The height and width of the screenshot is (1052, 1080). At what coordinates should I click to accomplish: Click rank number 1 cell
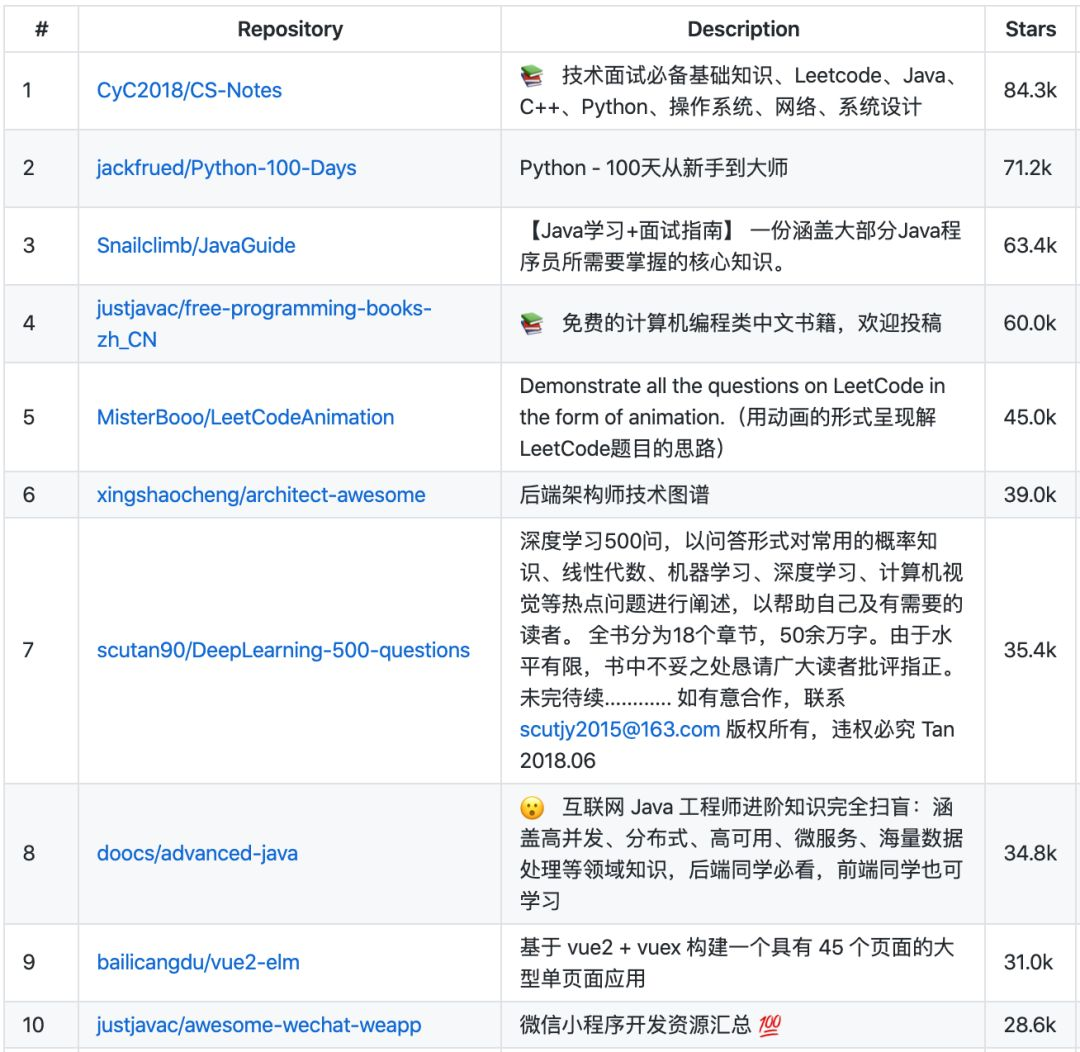41,90
